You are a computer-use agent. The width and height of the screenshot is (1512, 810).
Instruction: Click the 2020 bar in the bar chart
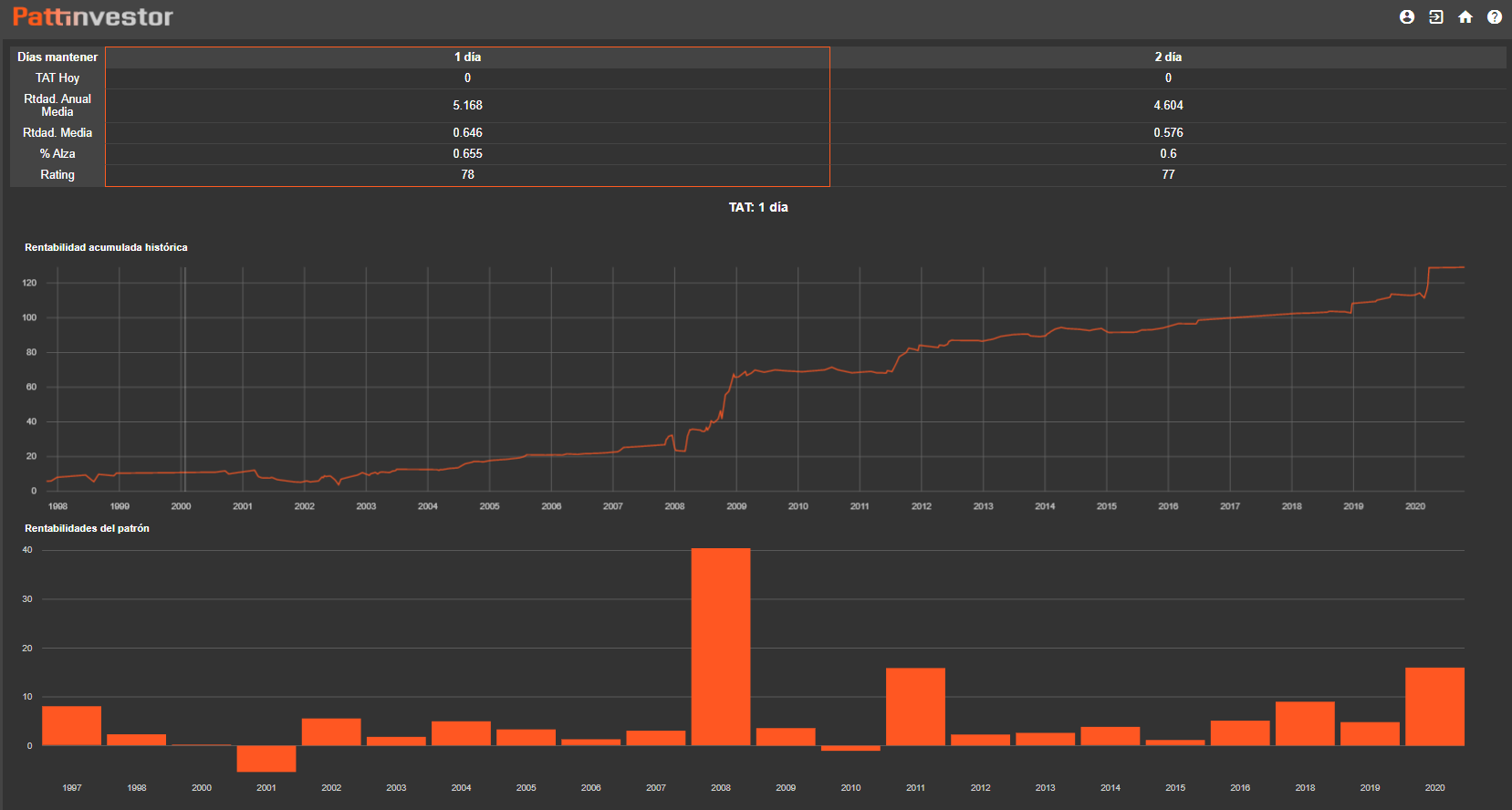point(1434,706)
